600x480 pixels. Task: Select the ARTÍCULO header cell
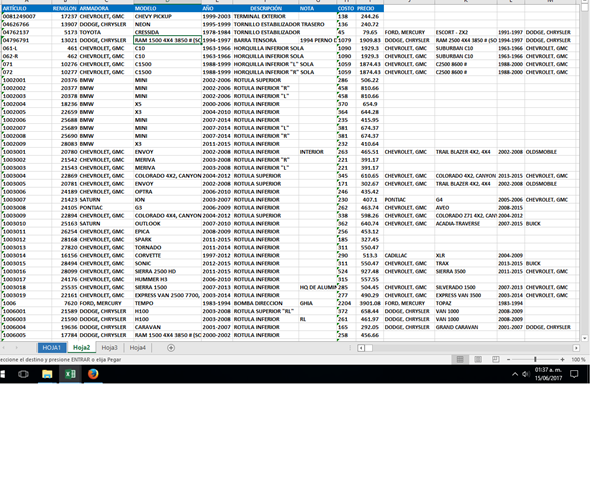[27, 8]
